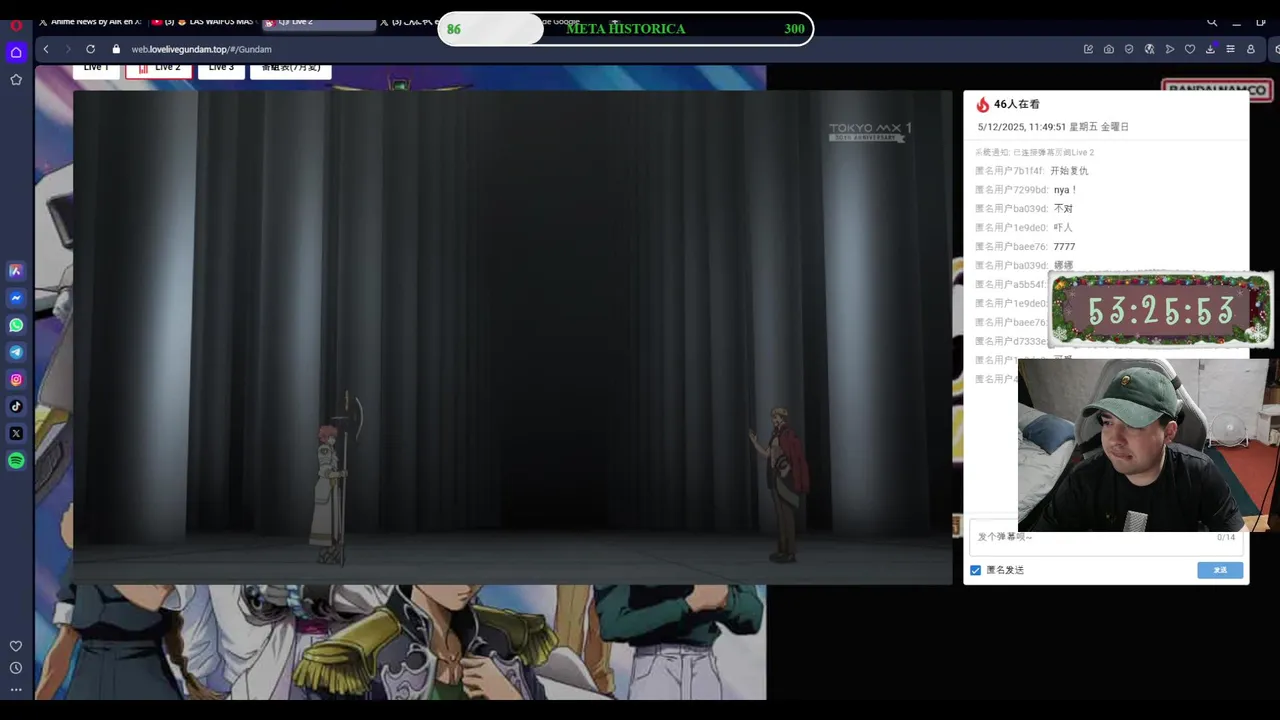Open Instagram in the sidebar
1280x720 pixels.
coord(16,379)
